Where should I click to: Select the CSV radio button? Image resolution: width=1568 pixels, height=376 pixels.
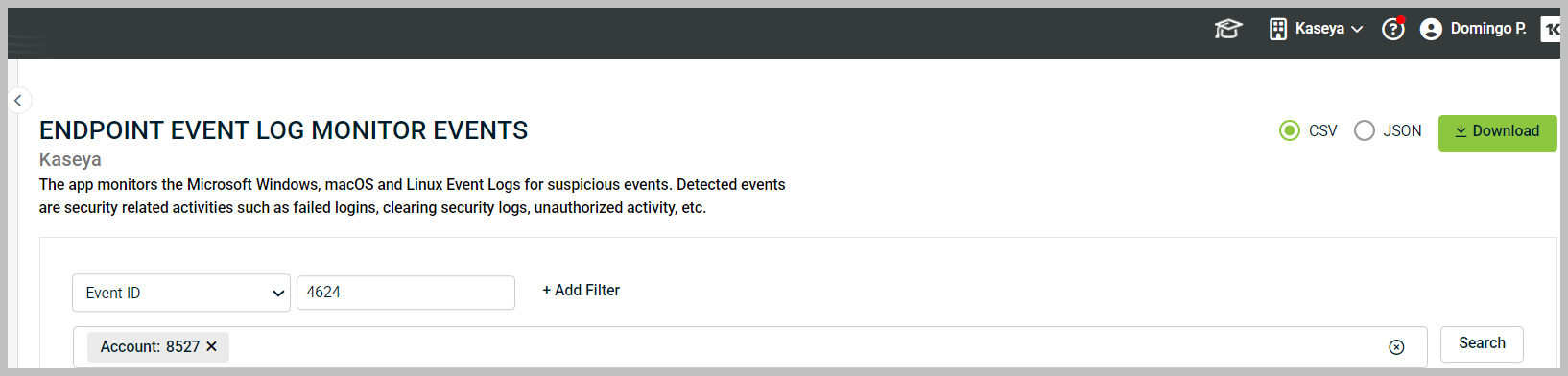[1290, 130]
